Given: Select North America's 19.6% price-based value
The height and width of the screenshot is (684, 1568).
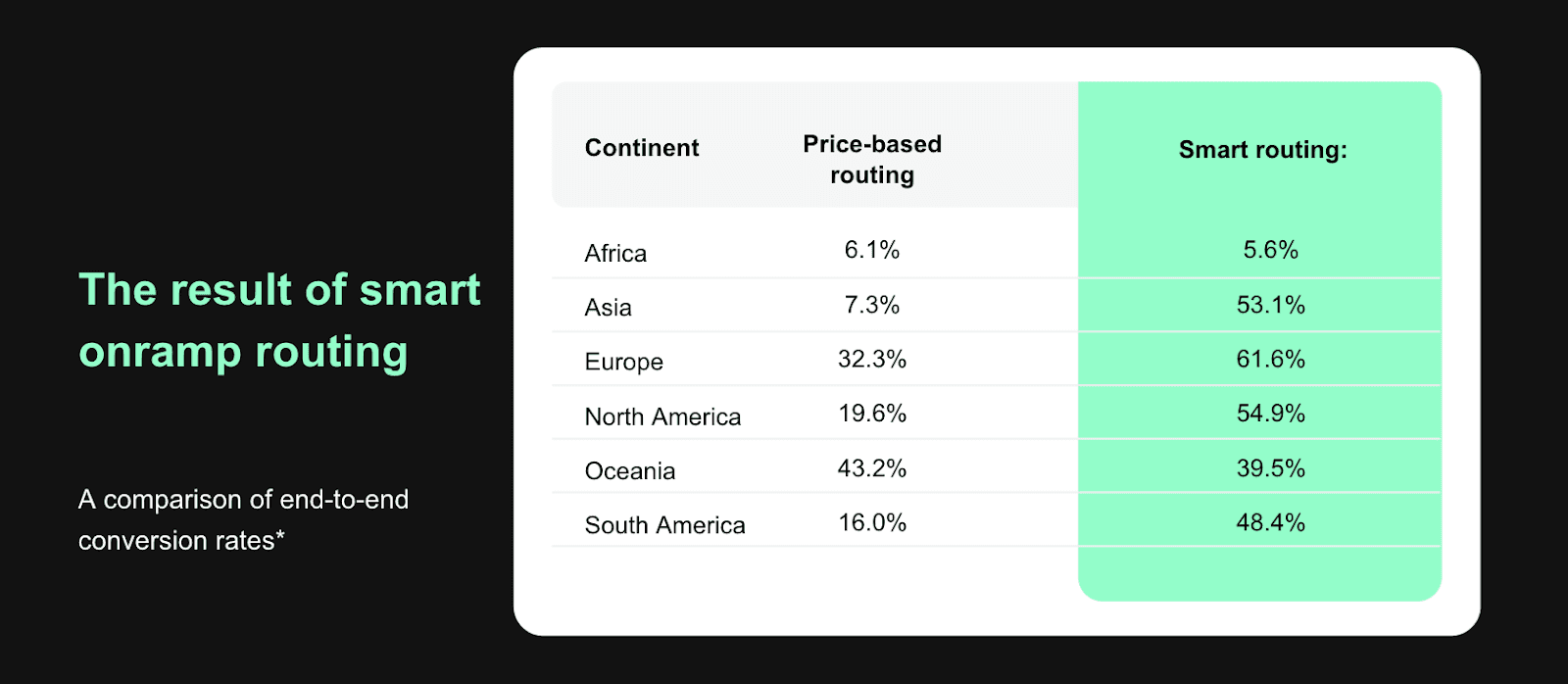Looking at the screenshot, I should click(x=871, y=414).
